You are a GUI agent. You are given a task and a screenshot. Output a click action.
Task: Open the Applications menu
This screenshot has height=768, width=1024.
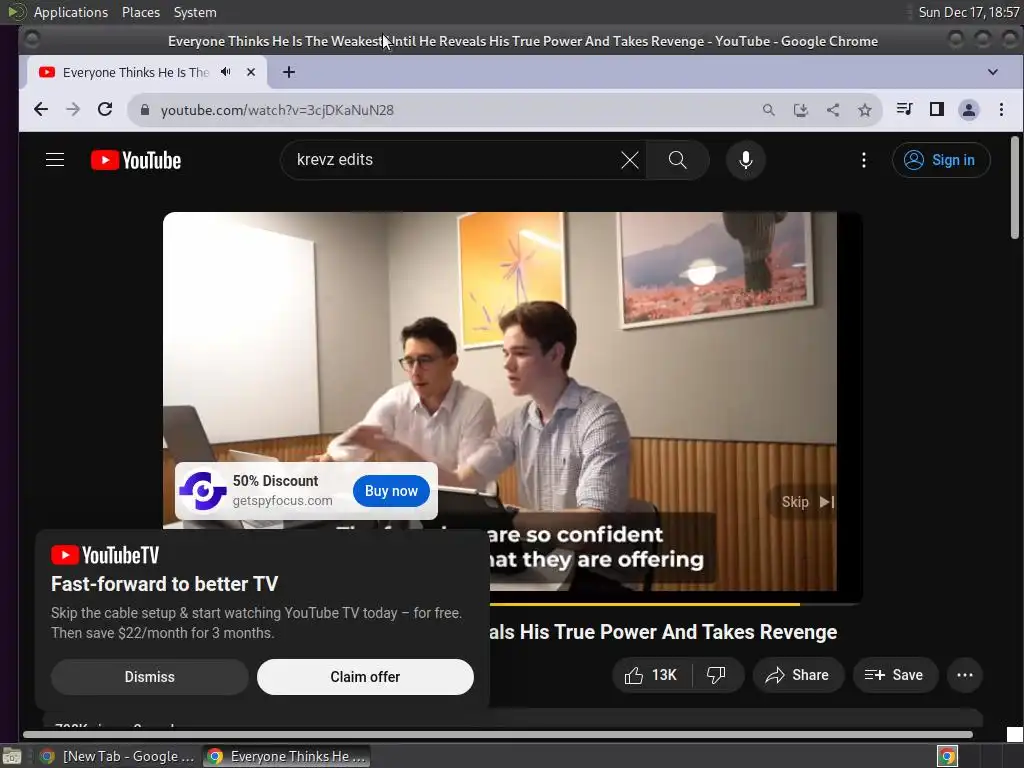[71, 12]
